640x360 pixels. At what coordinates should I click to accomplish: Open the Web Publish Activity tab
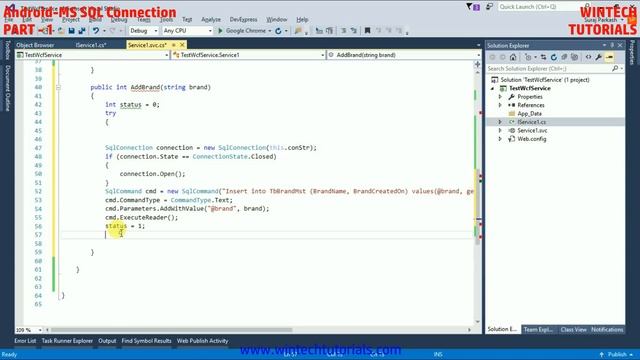click(x=202, y=341)
